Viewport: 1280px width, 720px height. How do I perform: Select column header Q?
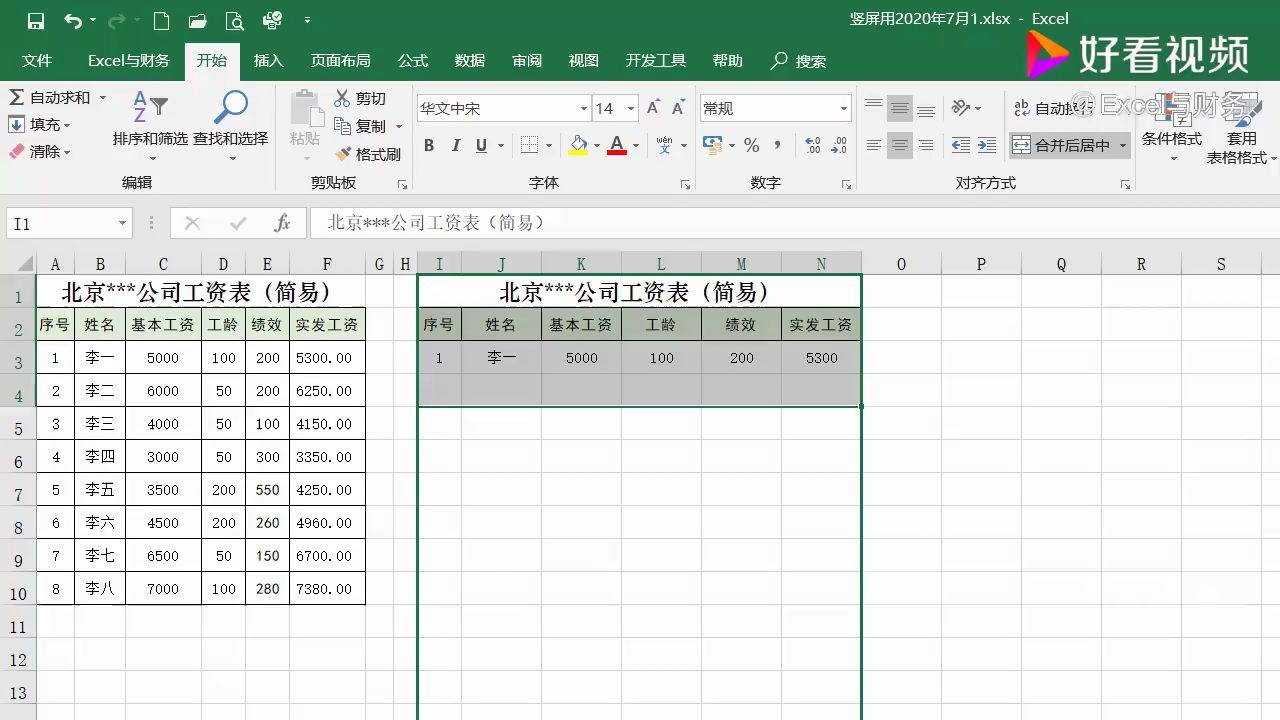click(x=1061, y=264)
